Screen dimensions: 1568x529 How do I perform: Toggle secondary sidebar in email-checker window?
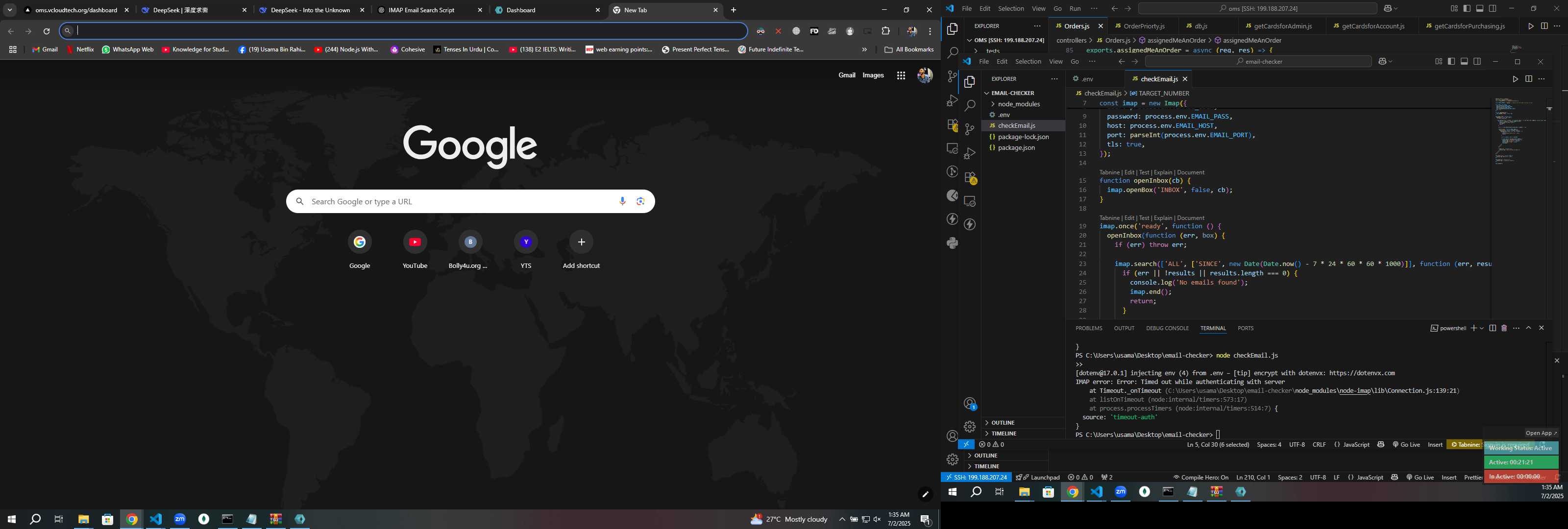point(1477,62)
